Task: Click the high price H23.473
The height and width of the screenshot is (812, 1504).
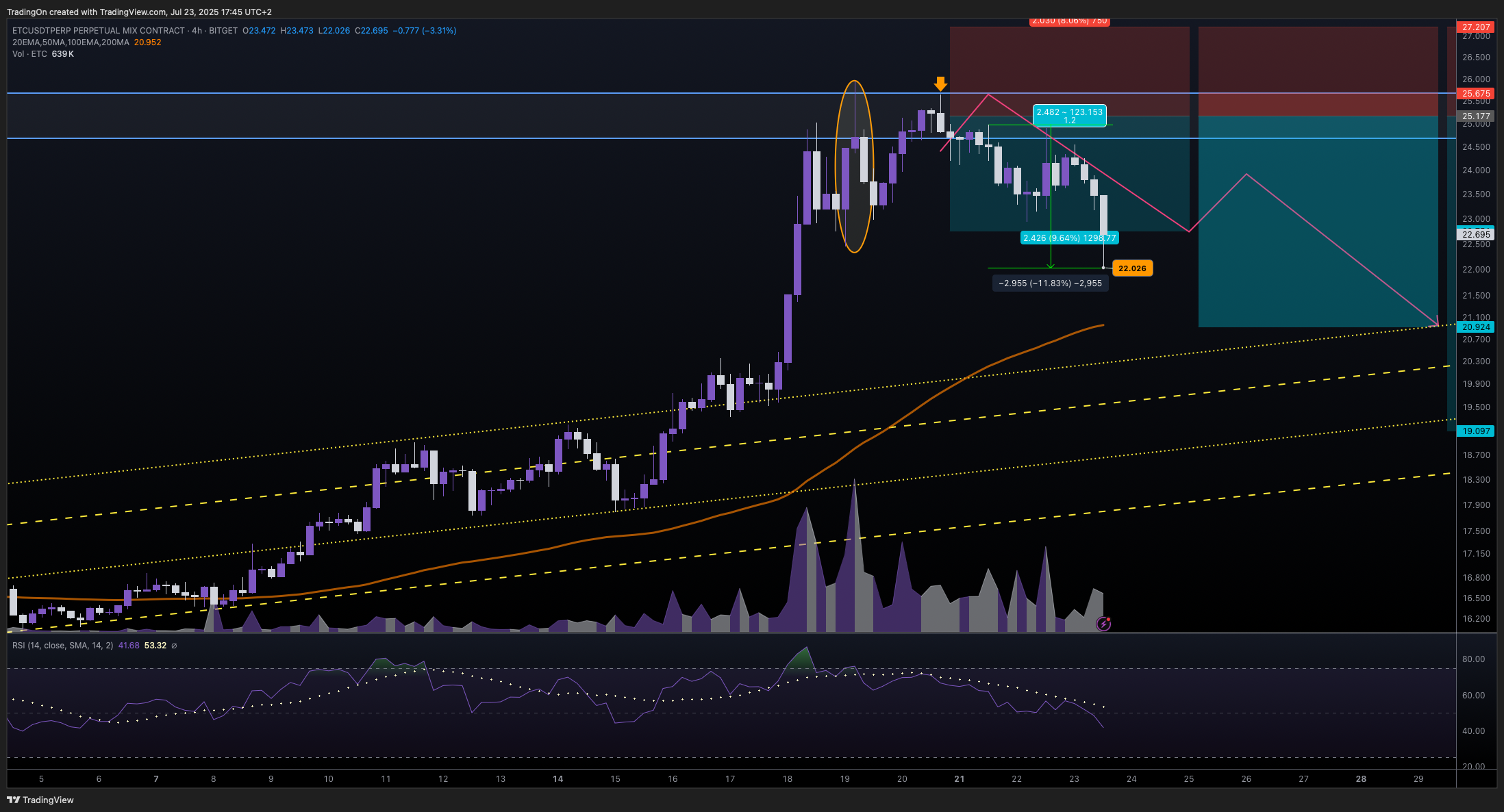Action: tap(297, 31)
